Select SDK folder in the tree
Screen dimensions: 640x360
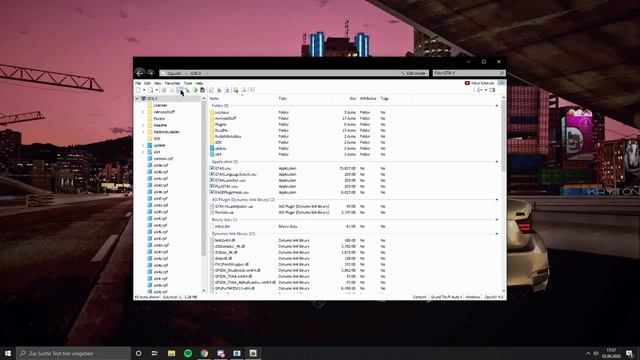[x=157, y=138]
